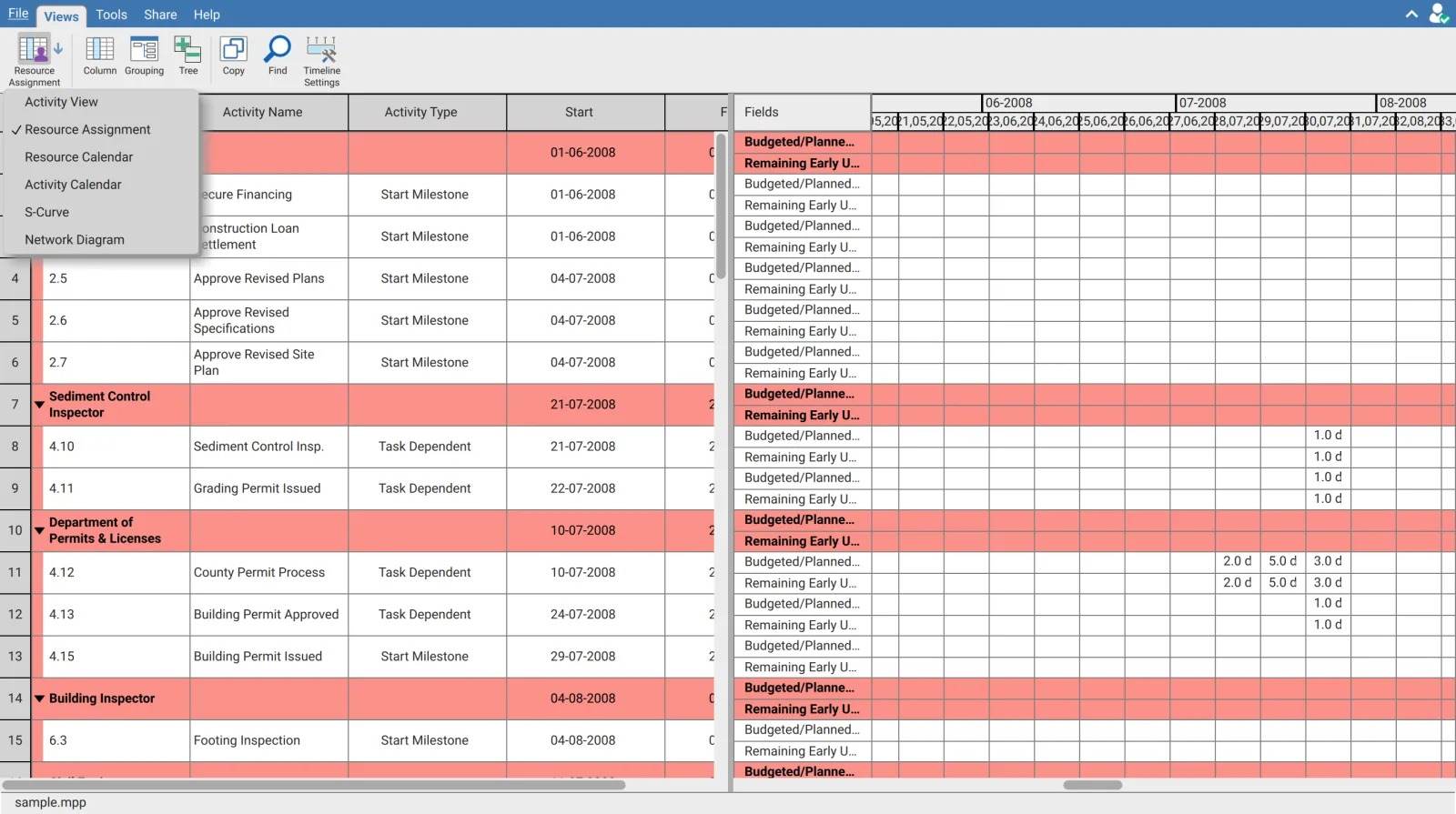Screen dimensions: 1456x814
Task: Click the 07-2008 timeline month header
Action: 1275,103
